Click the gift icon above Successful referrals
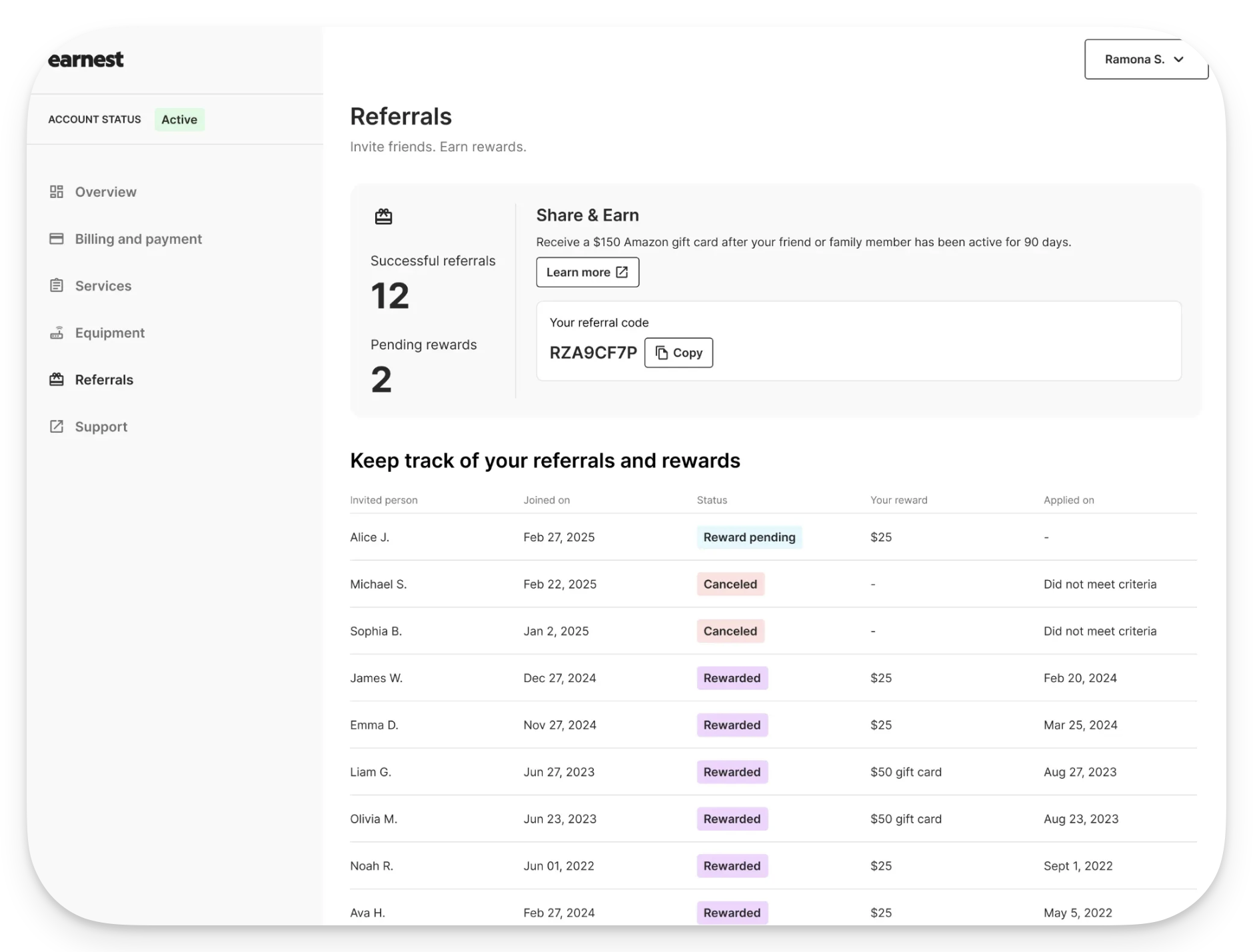 point(383,217)
